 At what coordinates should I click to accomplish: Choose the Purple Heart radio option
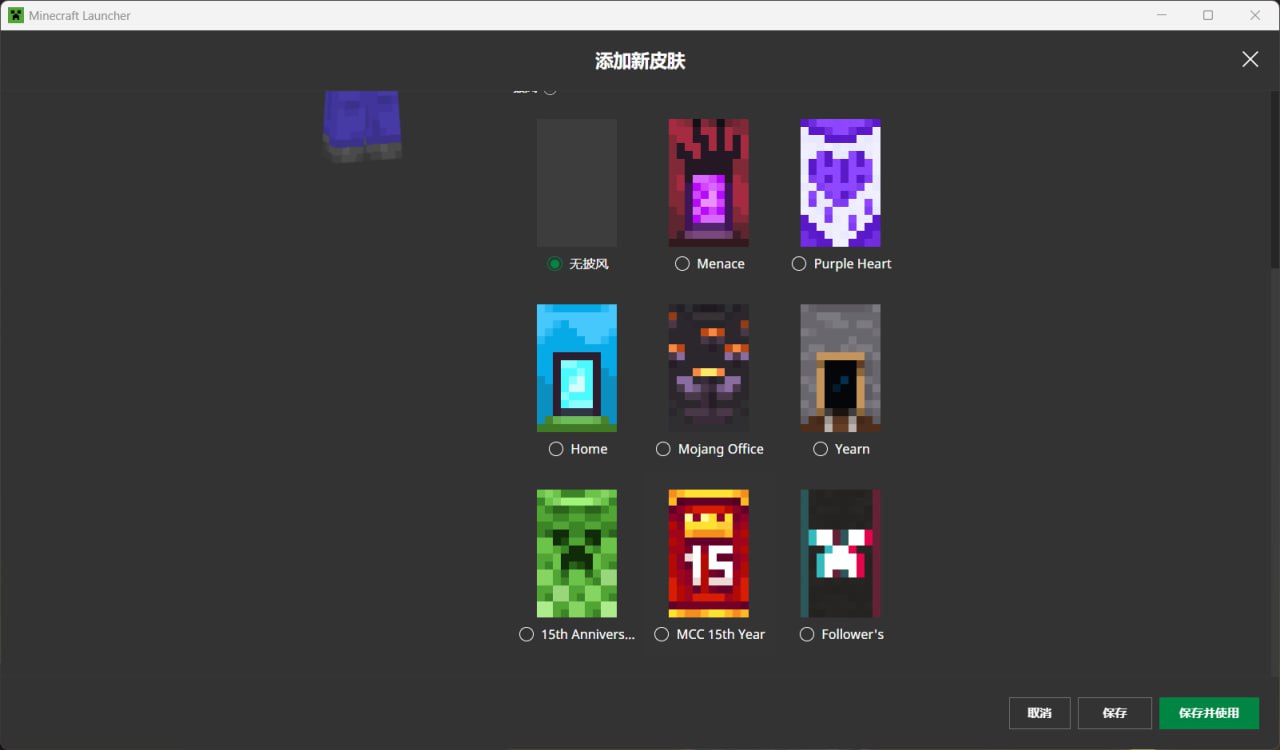click(799, 264)
